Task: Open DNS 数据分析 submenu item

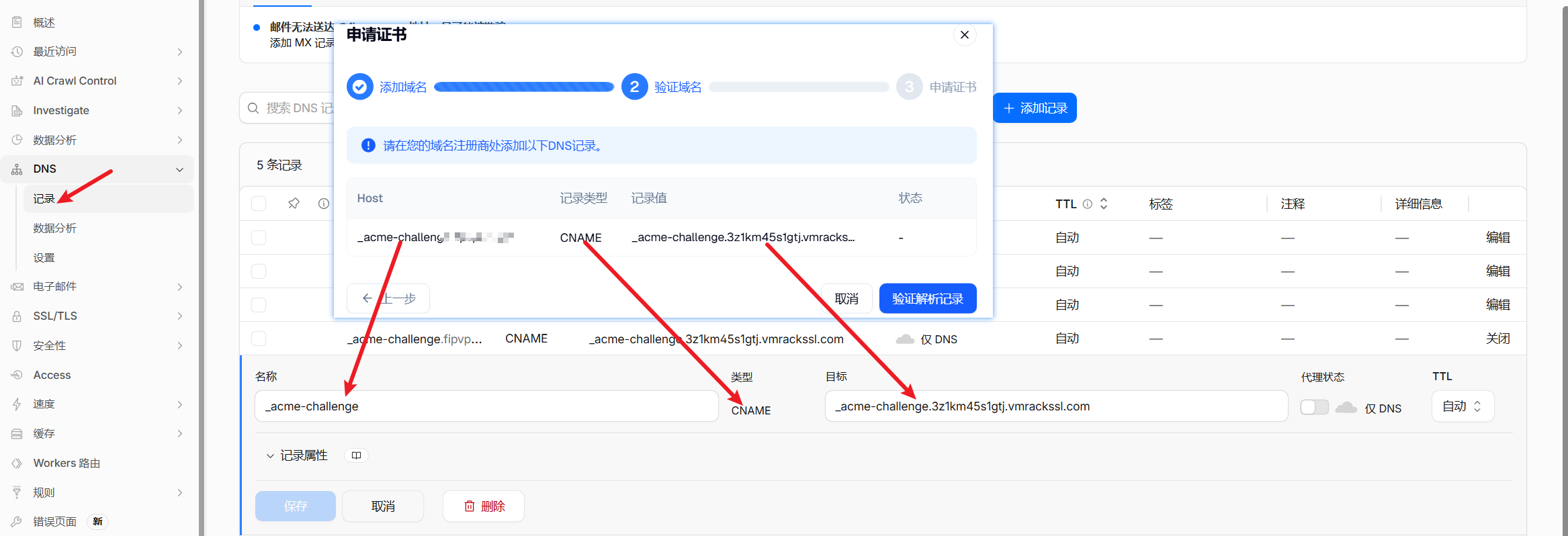Action: pyautogui.click(x=109, y=228)
